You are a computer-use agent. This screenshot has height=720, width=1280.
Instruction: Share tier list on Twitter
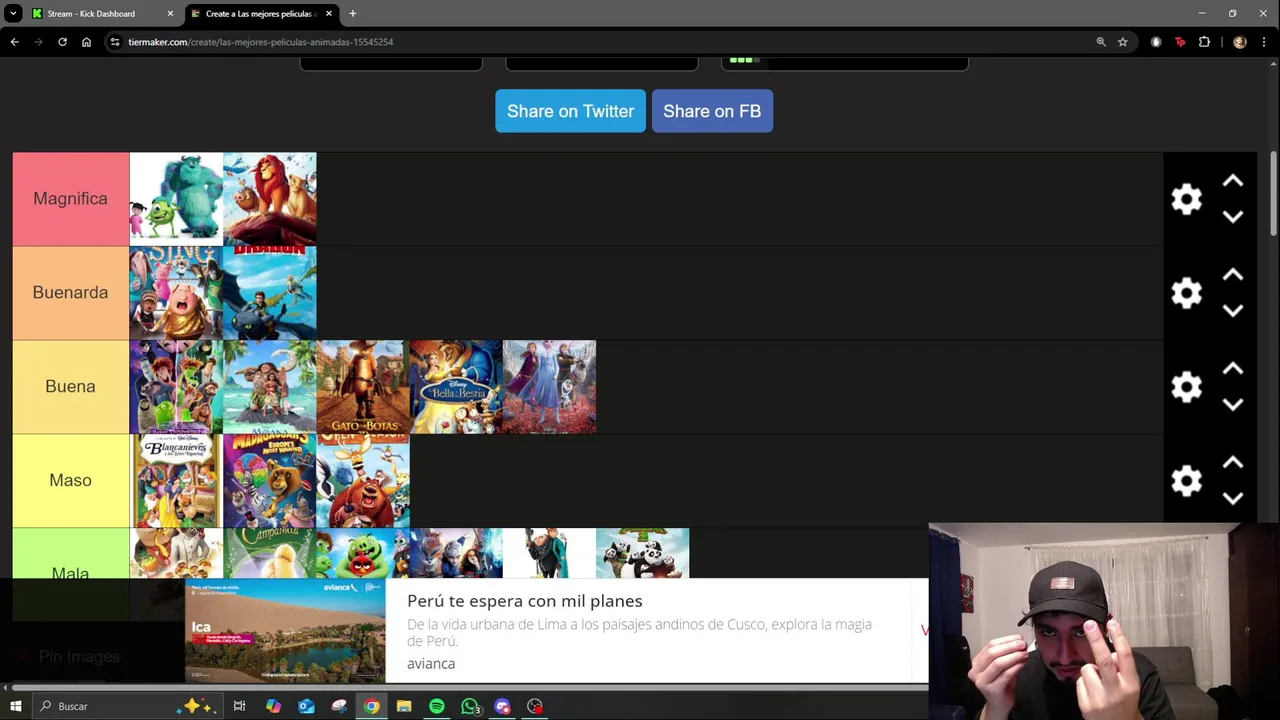(570, 111)
